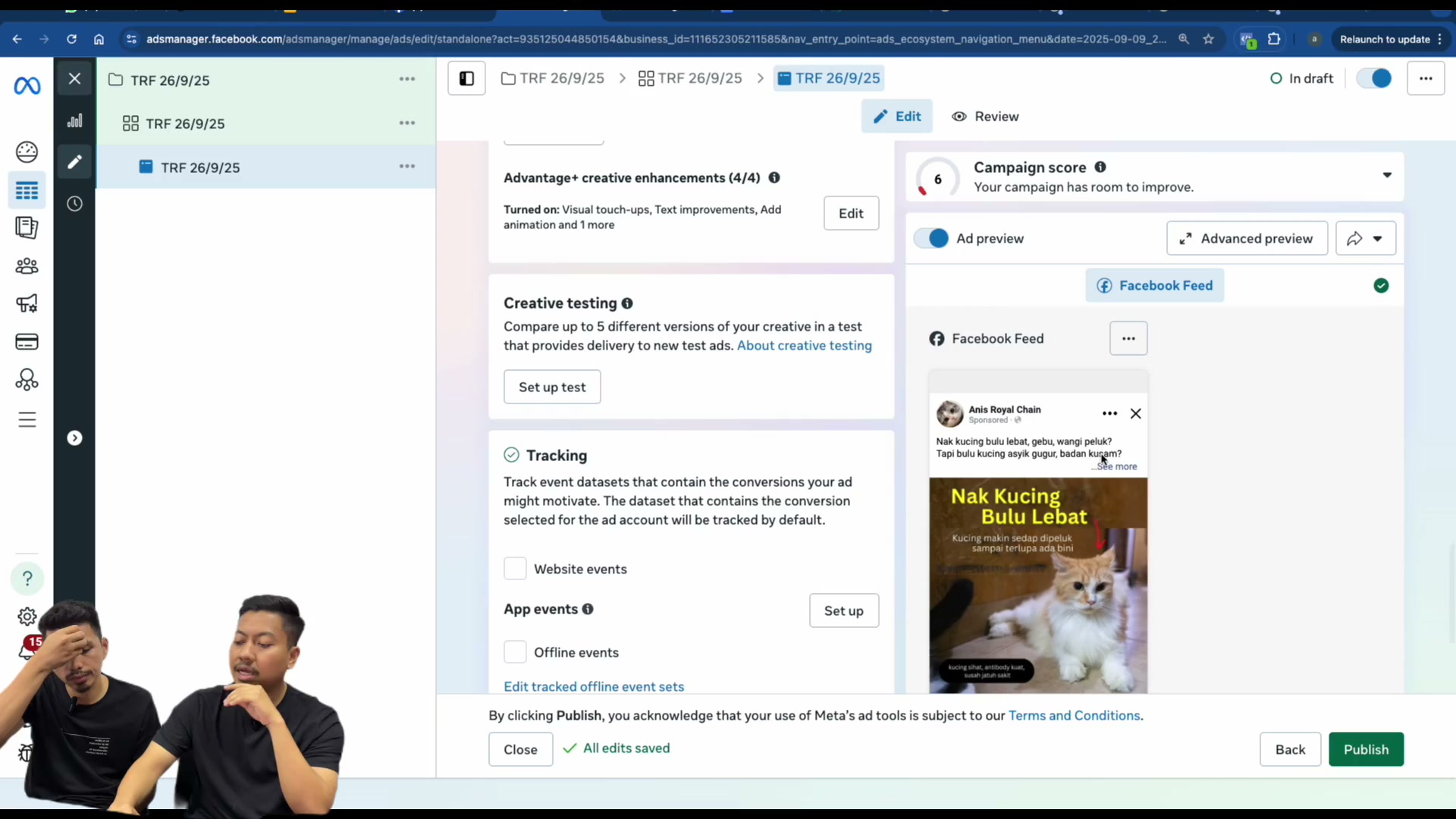Click Set up test button

pyautogui.click(x=552, y=387)
